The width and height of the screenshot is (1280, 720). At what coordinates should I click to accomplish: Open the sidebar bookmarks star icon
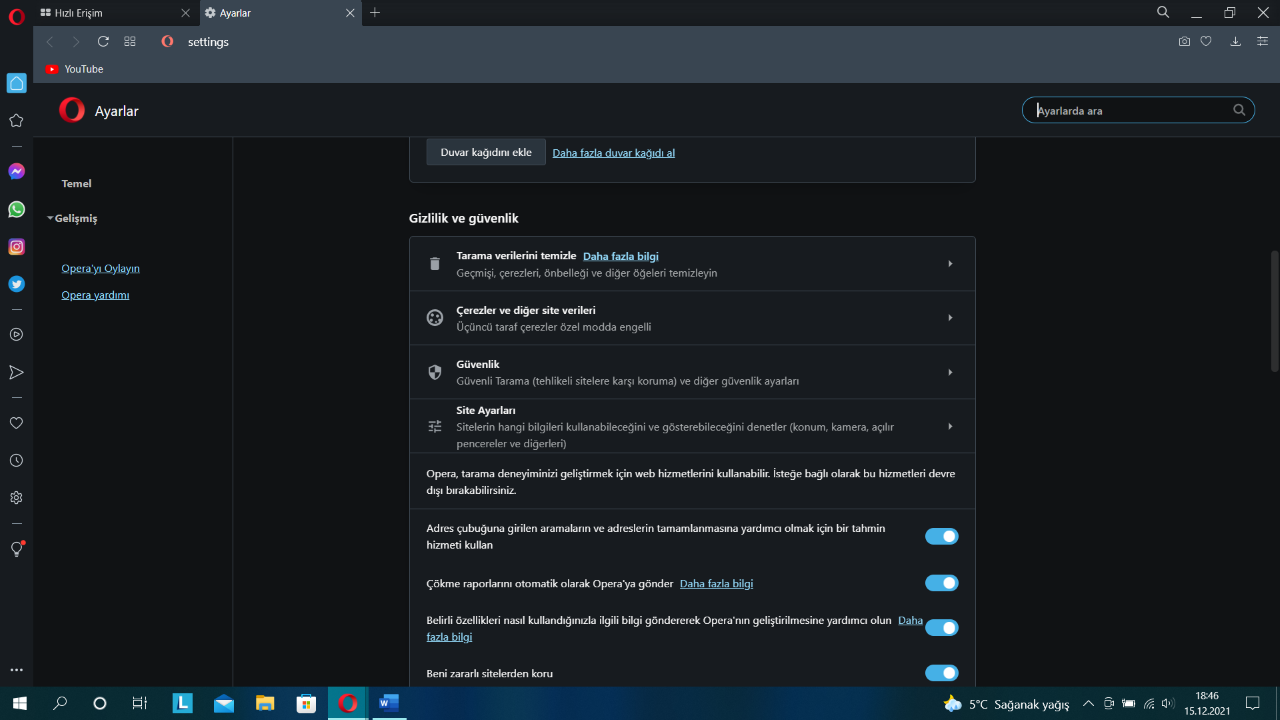coord(16,121)
